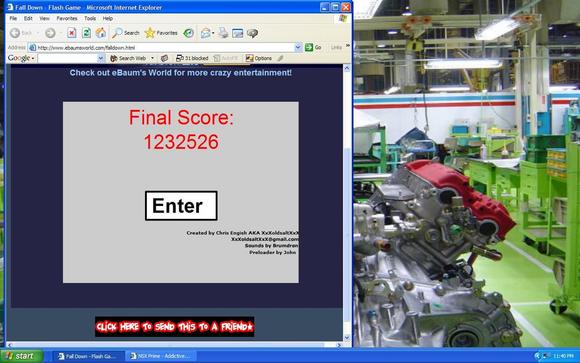Viewport: 580px width, 363px height.
Task: Open Google toolbar Options
Action: (259, 58)
